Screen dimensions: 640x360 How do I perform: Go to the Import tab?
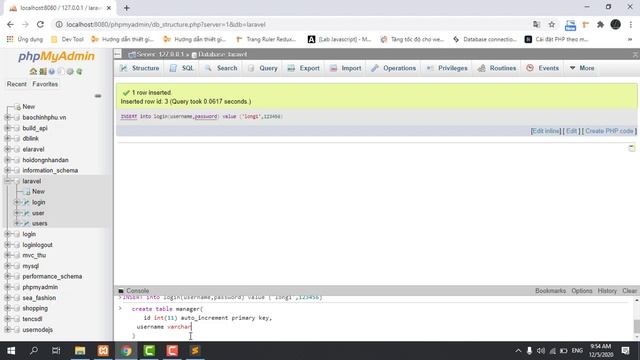[345, 68]
